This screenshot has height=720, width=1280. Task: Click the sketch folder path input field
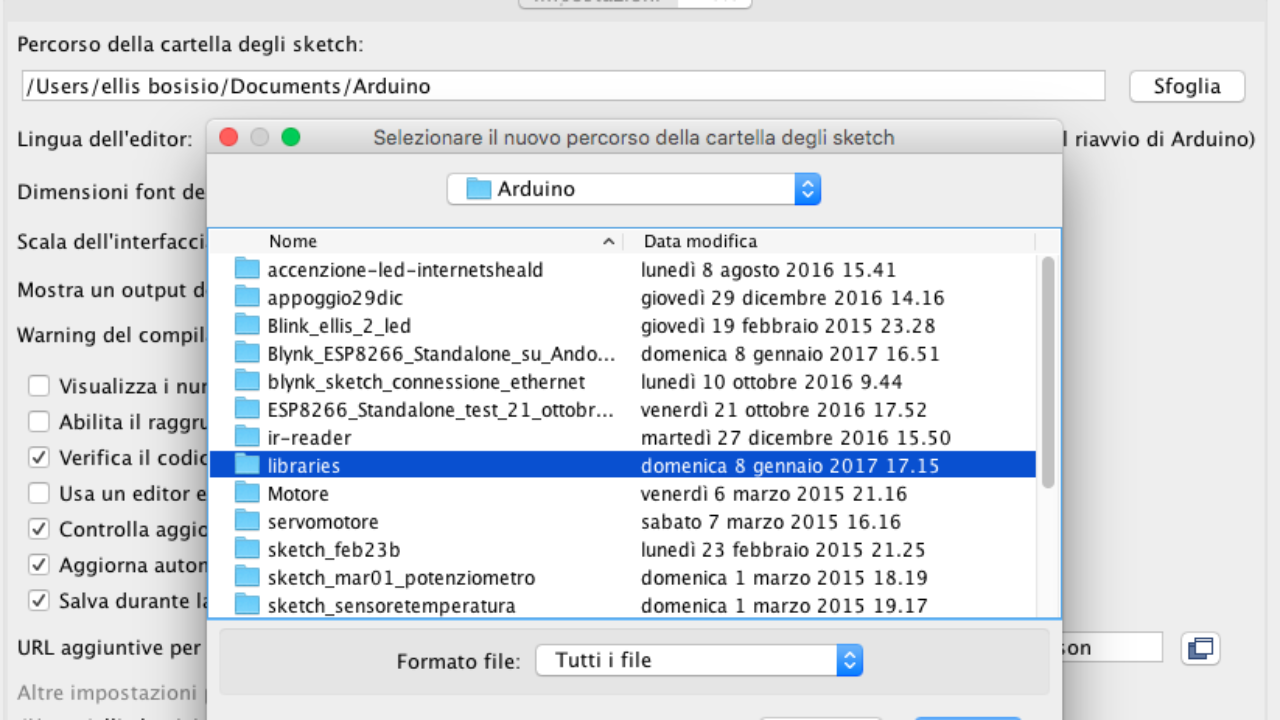pyautogui.click(x=563, y=86)
